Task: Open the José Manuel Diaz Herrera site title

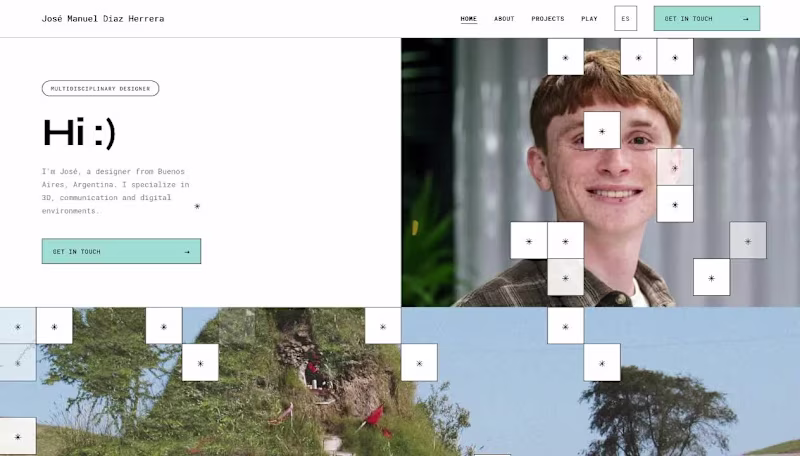Action: 103,19
